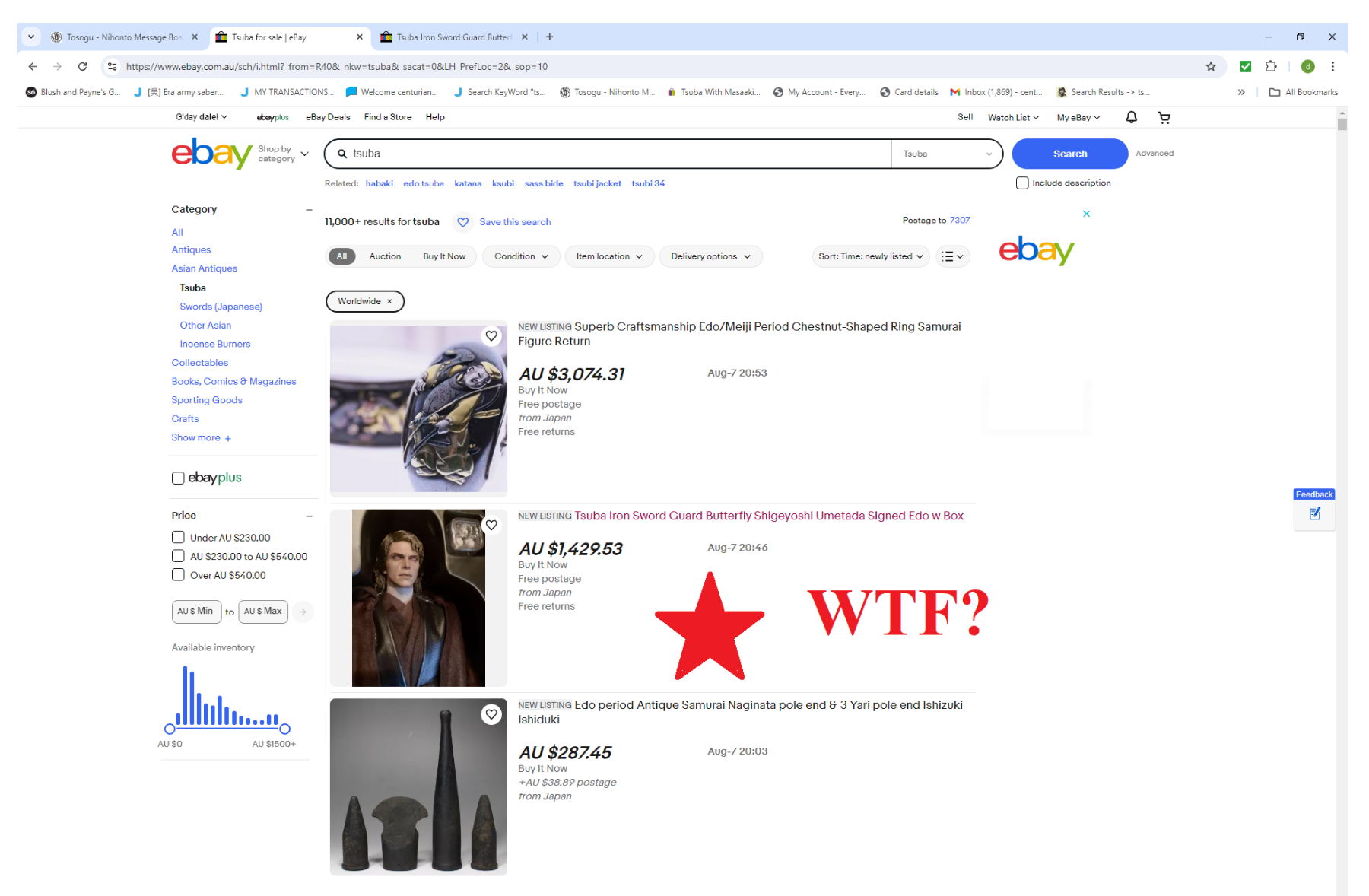Open the browser extensions puzzle icon

pyautogui.click(x=1271, y=67)
